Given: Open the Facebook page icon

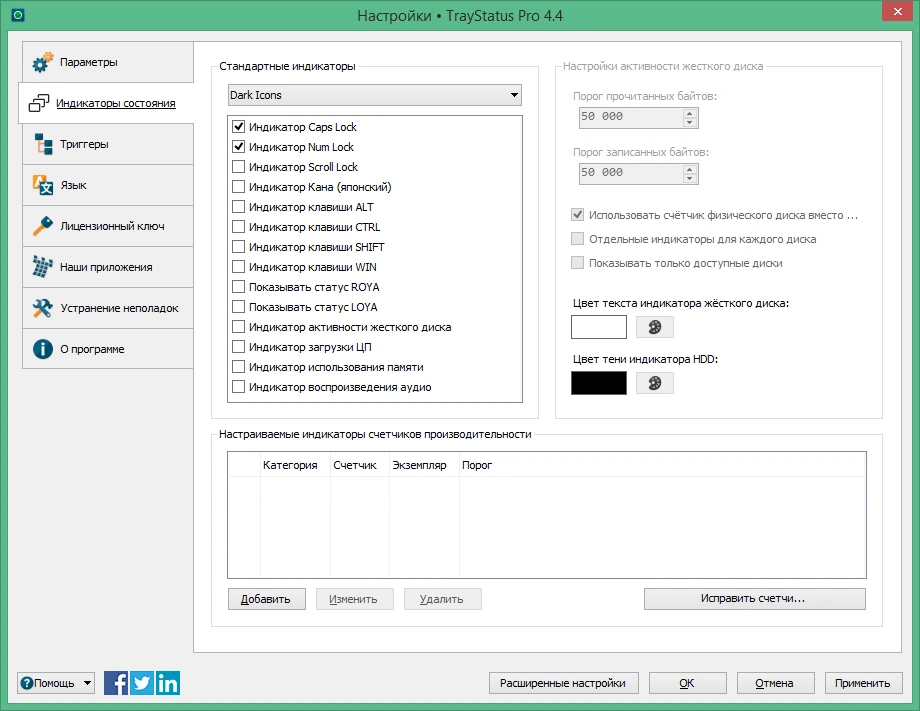Looking at the screenshot, I should [116, 683].
